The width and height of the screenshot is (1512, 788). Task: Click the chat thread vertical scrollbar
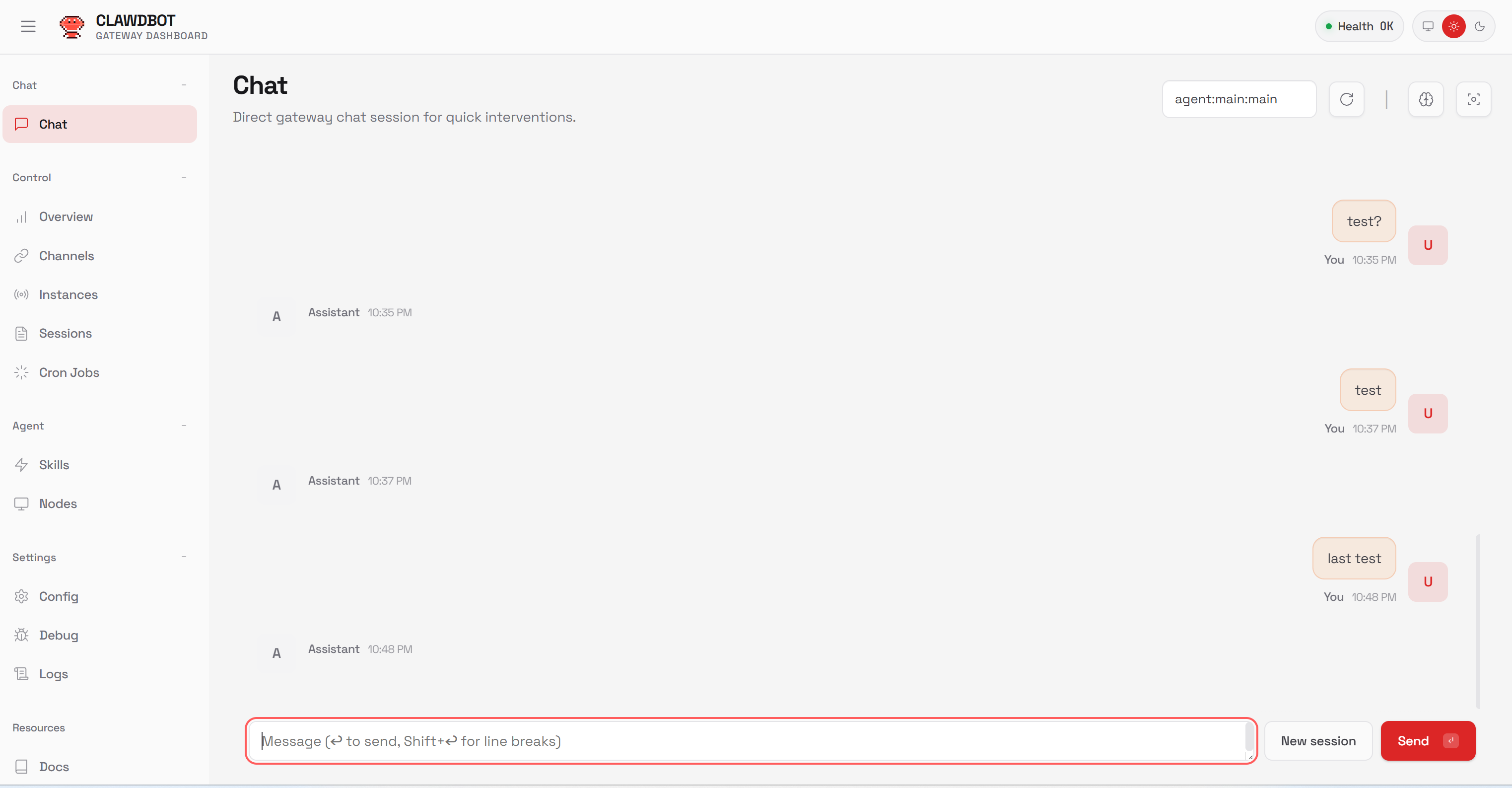(1477, 620)
